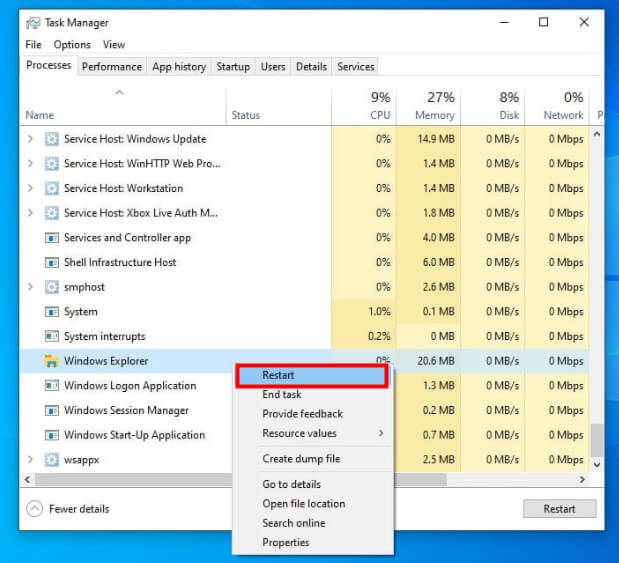The image size is (619, 563).
Task: Choose Properties in the context menu
Action: [x=312, y=542]
